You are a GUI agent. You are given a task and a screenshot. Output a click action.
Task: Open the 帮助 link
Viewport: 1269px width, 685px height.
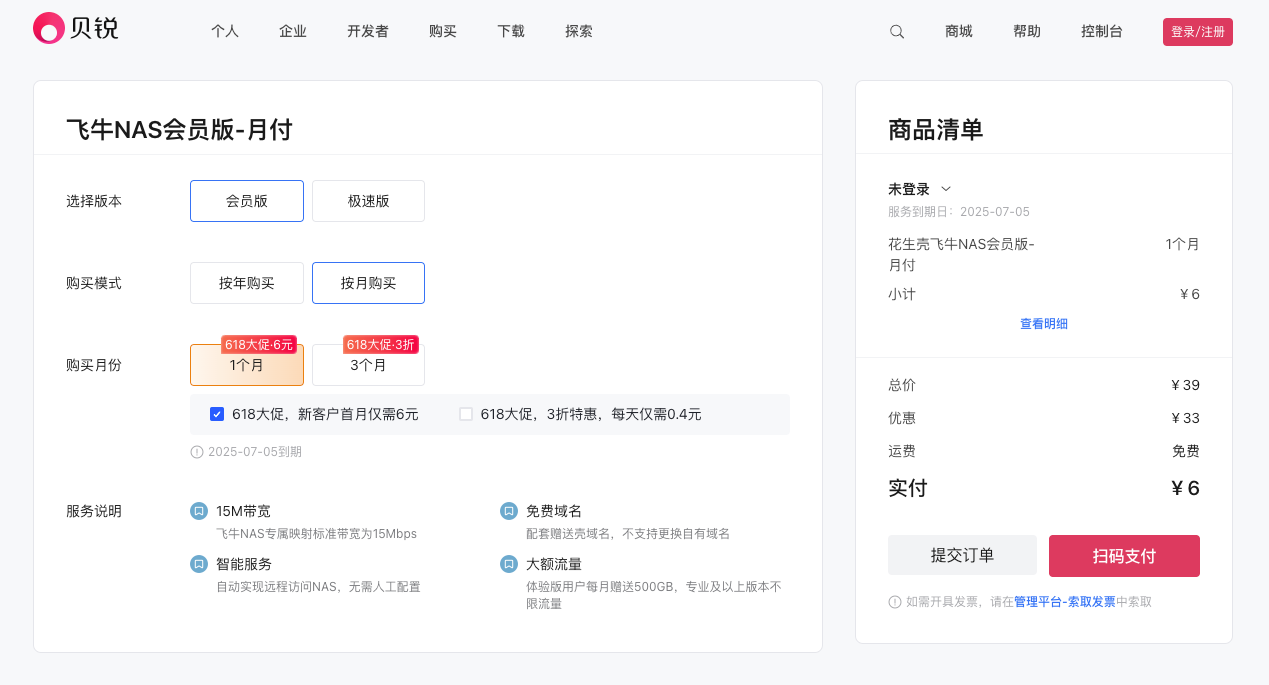1027,31
